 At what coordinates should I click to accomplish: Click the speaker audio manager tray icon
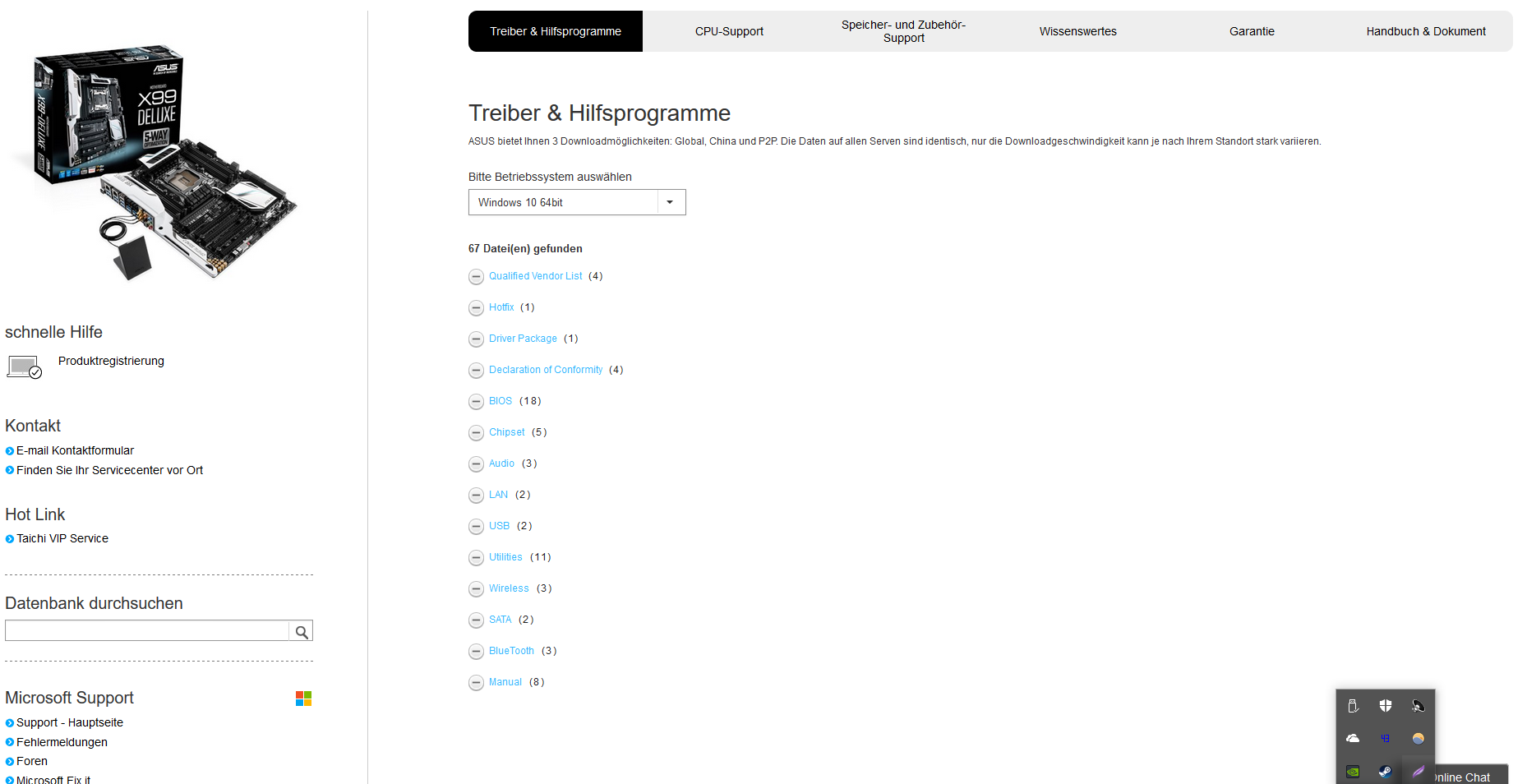(x=1419, y=706)
